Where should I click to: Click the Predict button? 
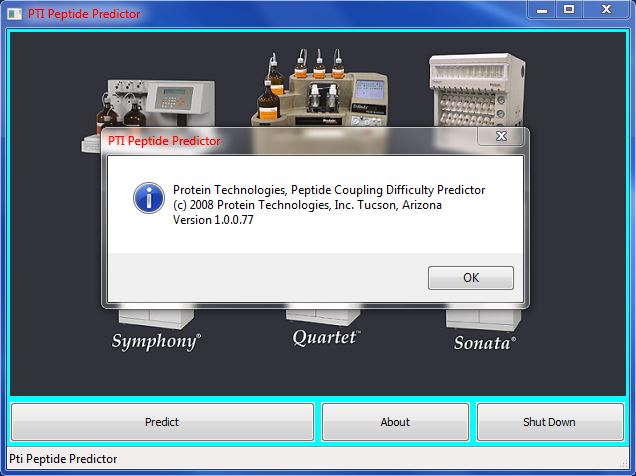click(x=162, y=422)
